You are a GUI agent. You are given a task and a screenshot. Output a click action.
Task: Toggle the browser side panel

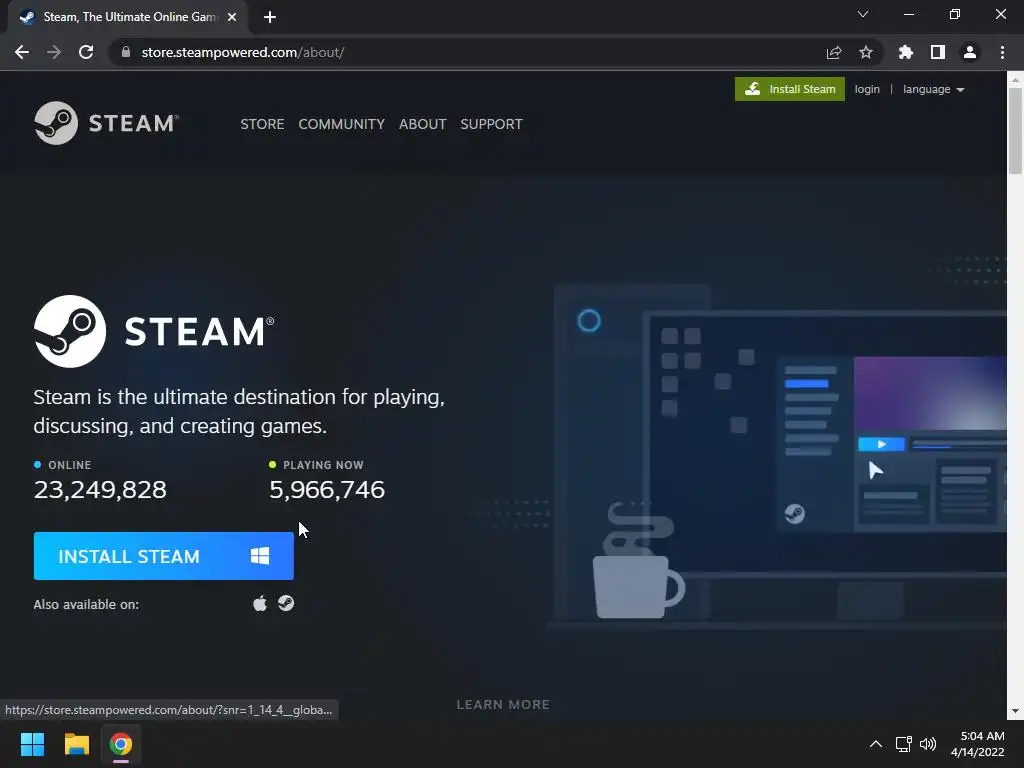(x=938, y=52)
